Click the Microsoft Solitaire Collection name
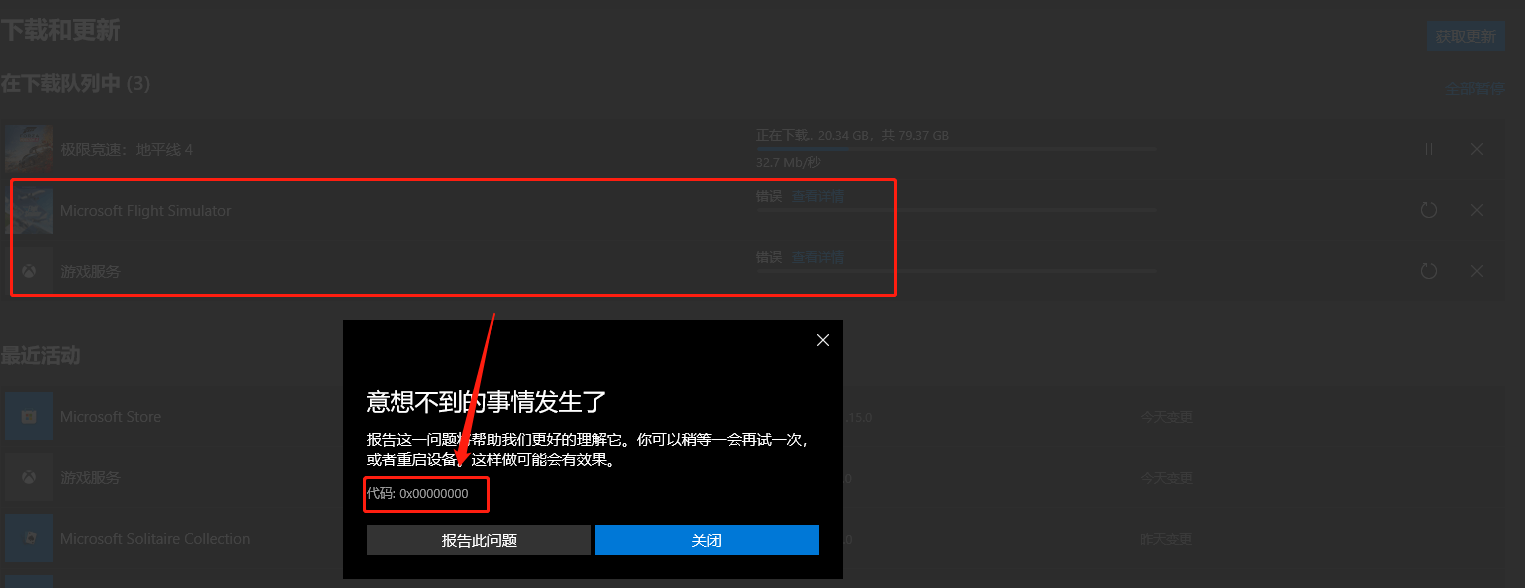 [x=155, y=539]
